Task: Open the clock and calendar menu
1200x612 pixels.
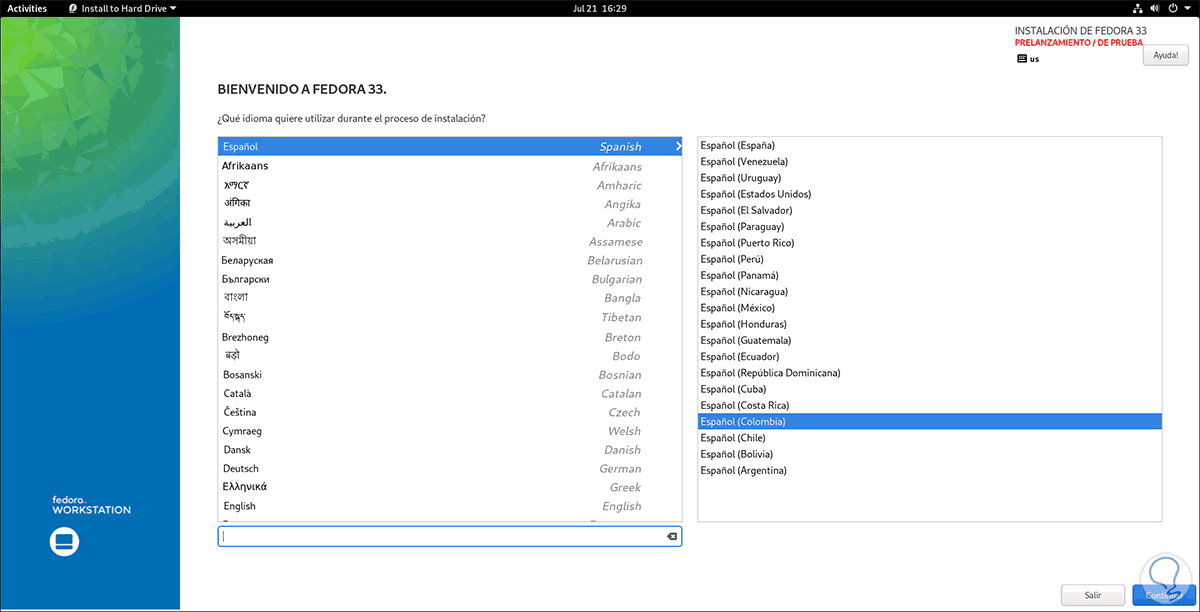Action: coord(600,8)
